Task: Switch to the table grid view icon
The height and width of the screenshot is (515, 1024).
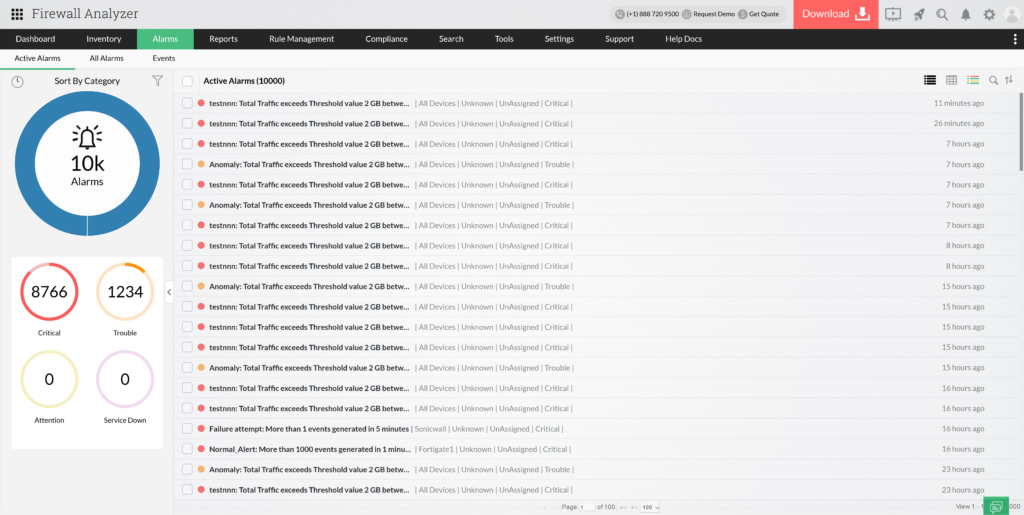Action: pos(951,80)
